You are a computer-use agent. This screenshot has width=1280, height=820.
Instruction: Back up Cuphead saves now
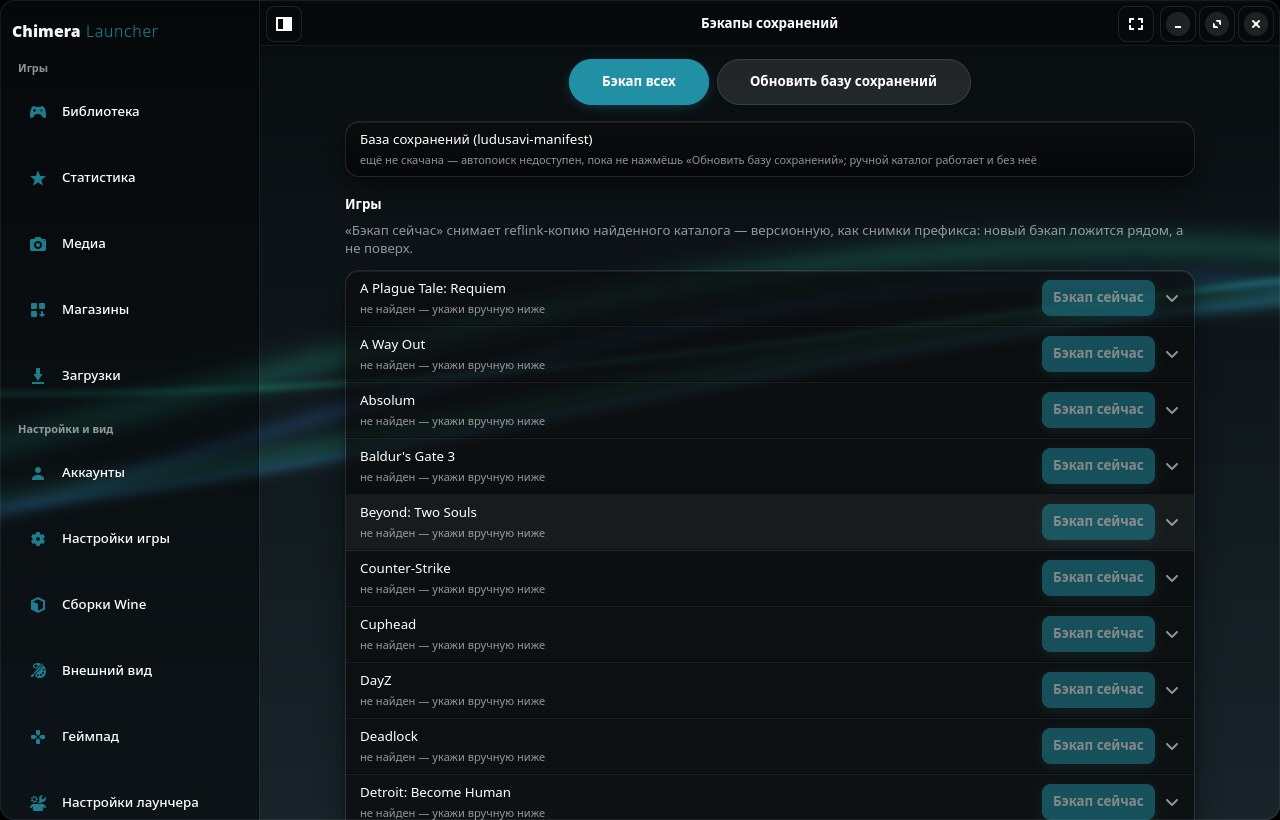pos(1098,634)
